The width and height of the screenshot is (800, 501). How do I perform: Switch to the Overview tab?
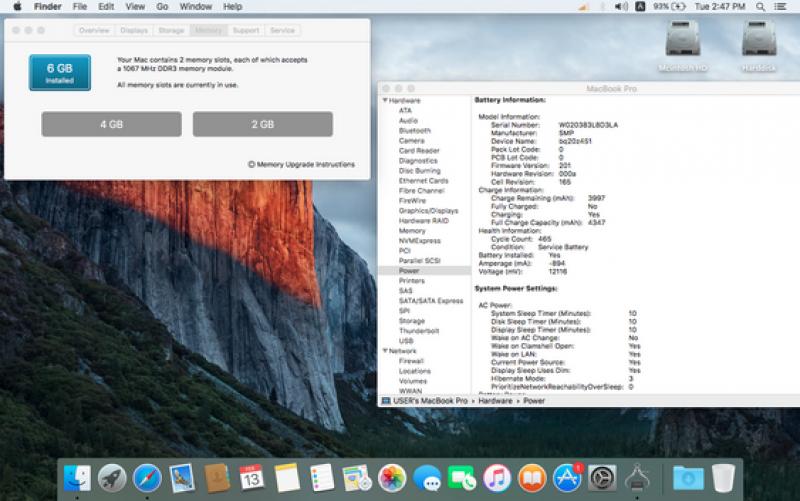[x=94, y=31]
